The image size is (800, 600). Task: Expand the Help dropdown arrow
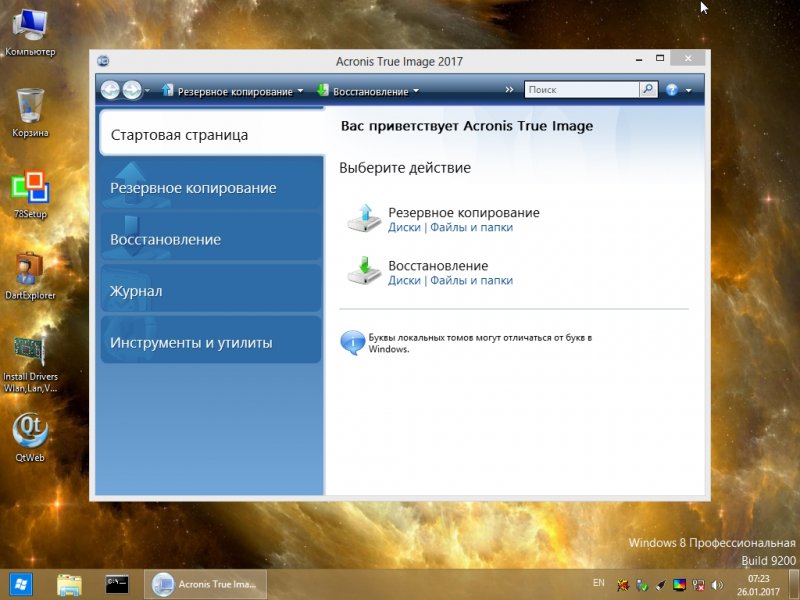coord(689,91)
